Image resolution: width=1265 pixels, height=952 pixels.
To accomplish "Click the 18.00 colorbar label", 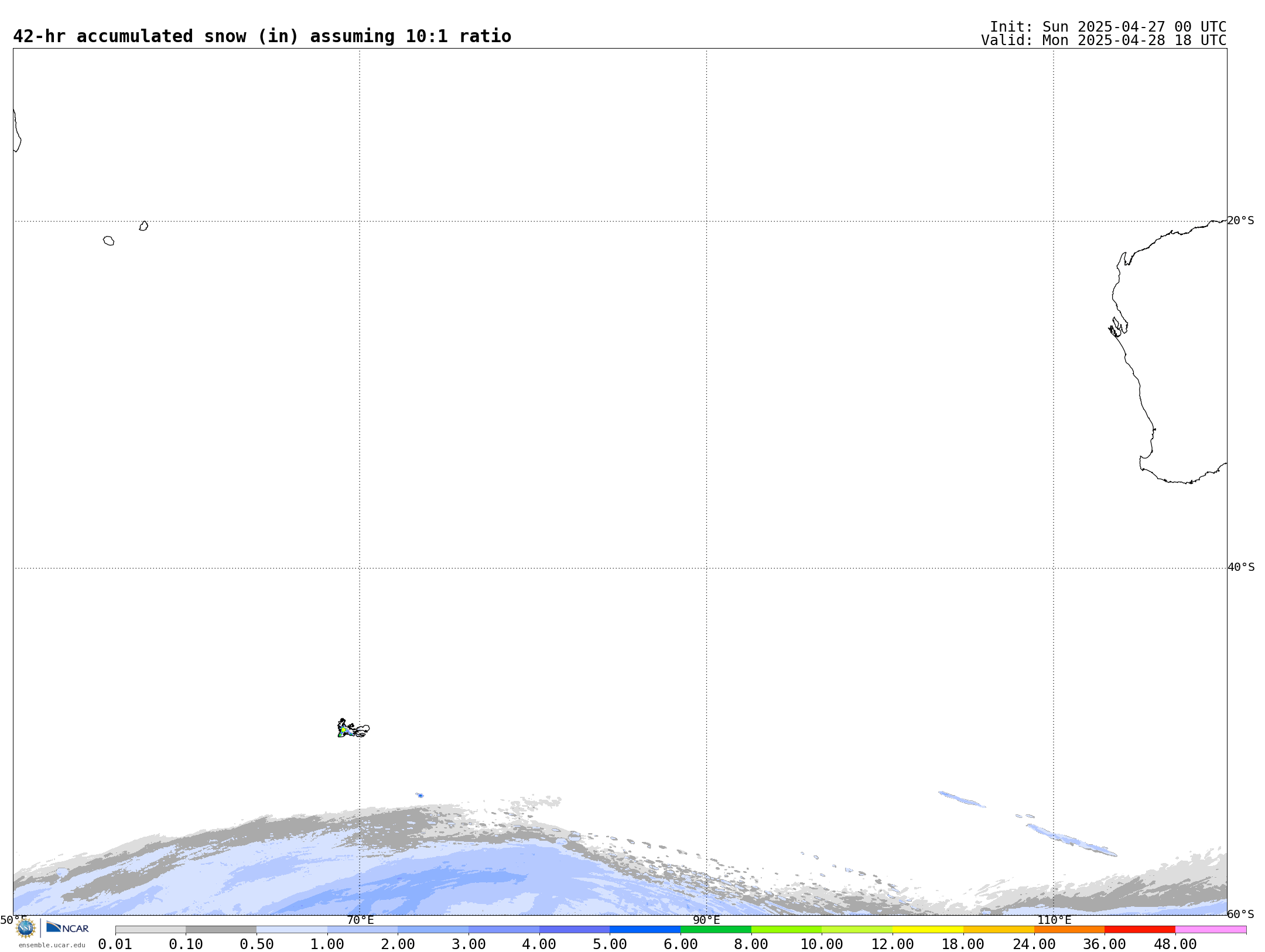I will (x=963, y=944).
